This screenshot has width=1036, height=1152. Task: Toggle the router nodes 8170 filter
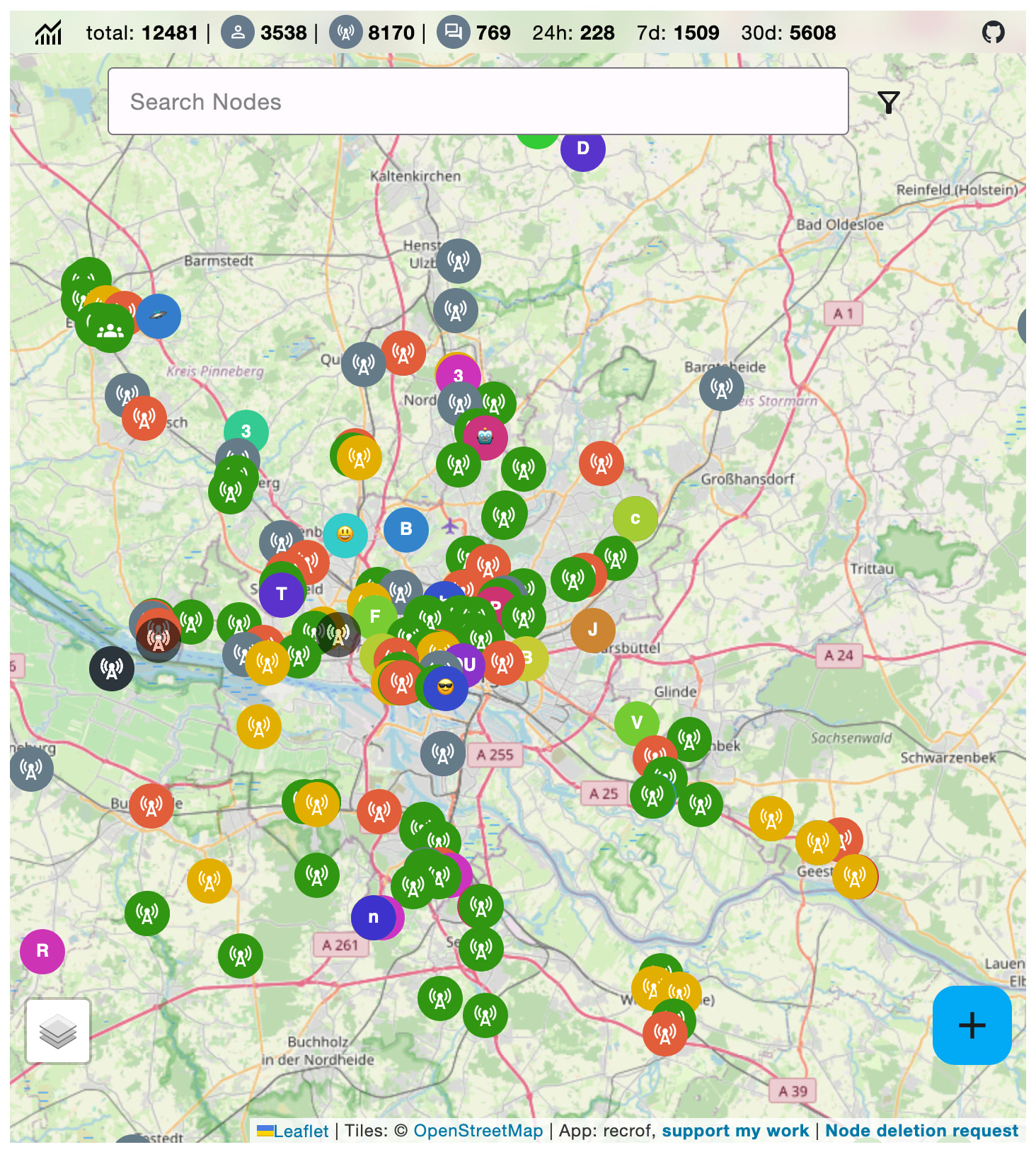345,33
